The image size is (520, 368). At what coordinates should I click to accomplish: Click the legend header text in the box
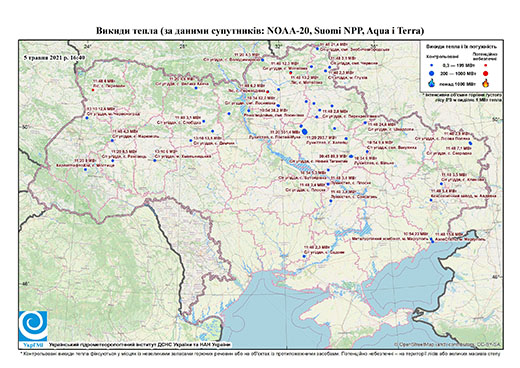[x=461, y=47]
